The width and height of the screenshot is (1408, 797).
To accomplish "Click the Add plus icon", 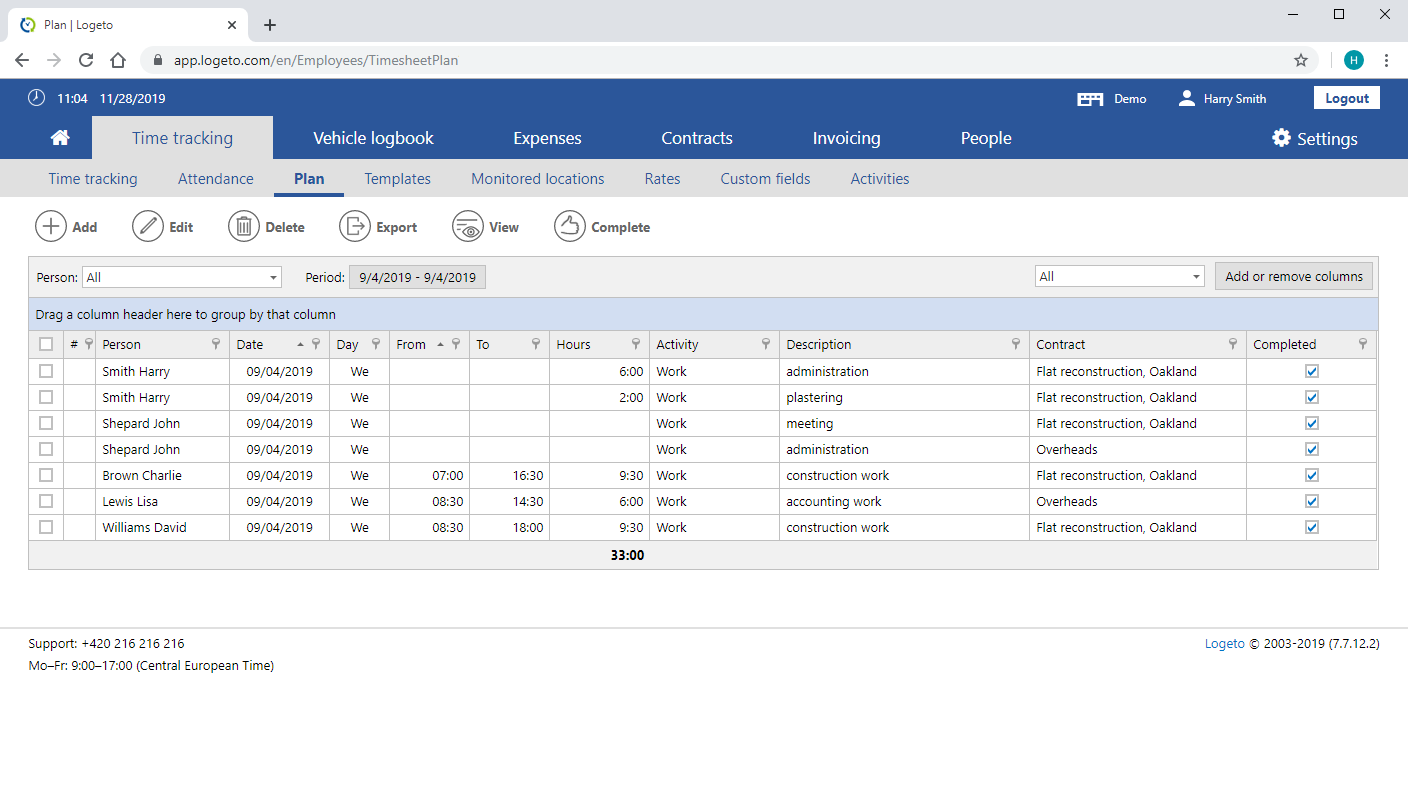I will (x=51, y=227).
